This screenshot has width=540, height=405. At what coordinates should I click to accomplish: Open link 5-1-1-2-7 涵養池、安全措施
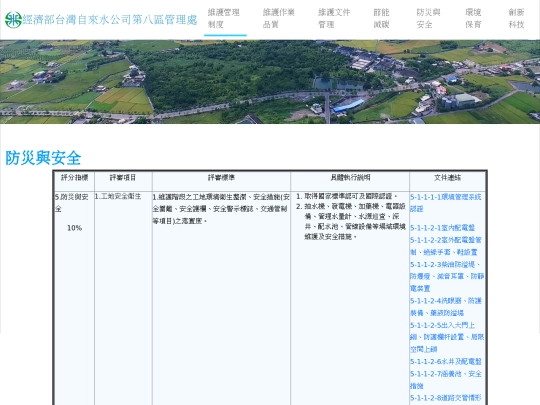click(x=446, y=380)
